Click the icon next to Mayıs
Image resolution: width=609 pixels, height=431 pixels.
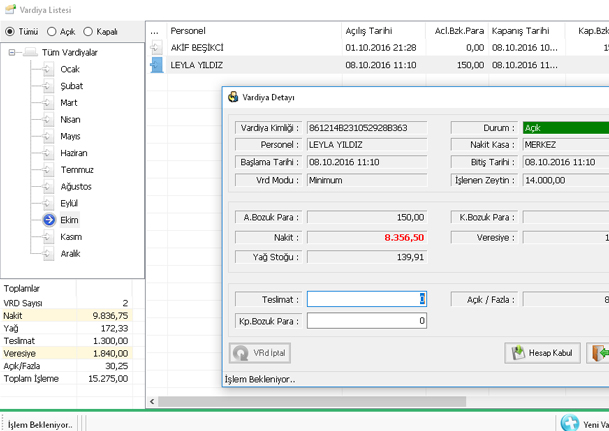(47, 136)
